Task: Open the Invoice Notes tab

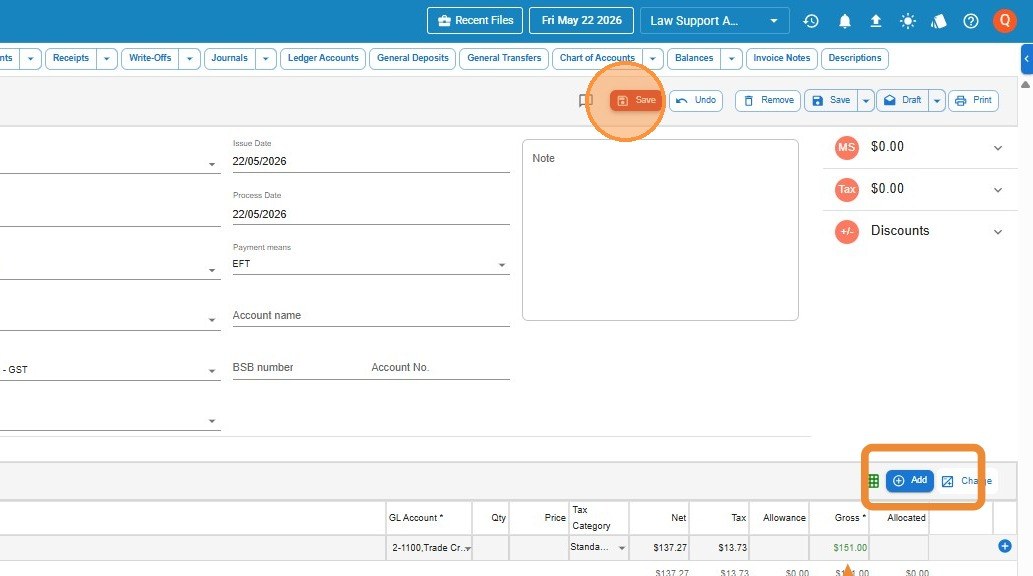Action: (781, 58)
